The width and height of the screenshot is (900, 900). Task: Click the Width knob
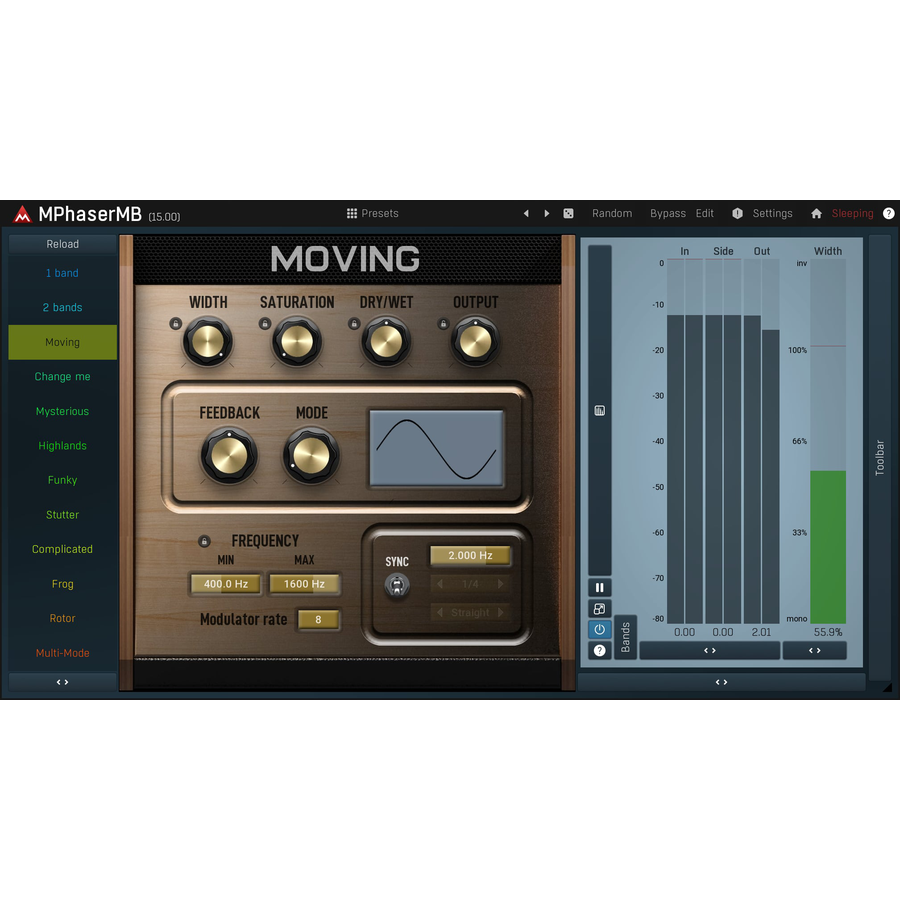click(x=207, y=342)
